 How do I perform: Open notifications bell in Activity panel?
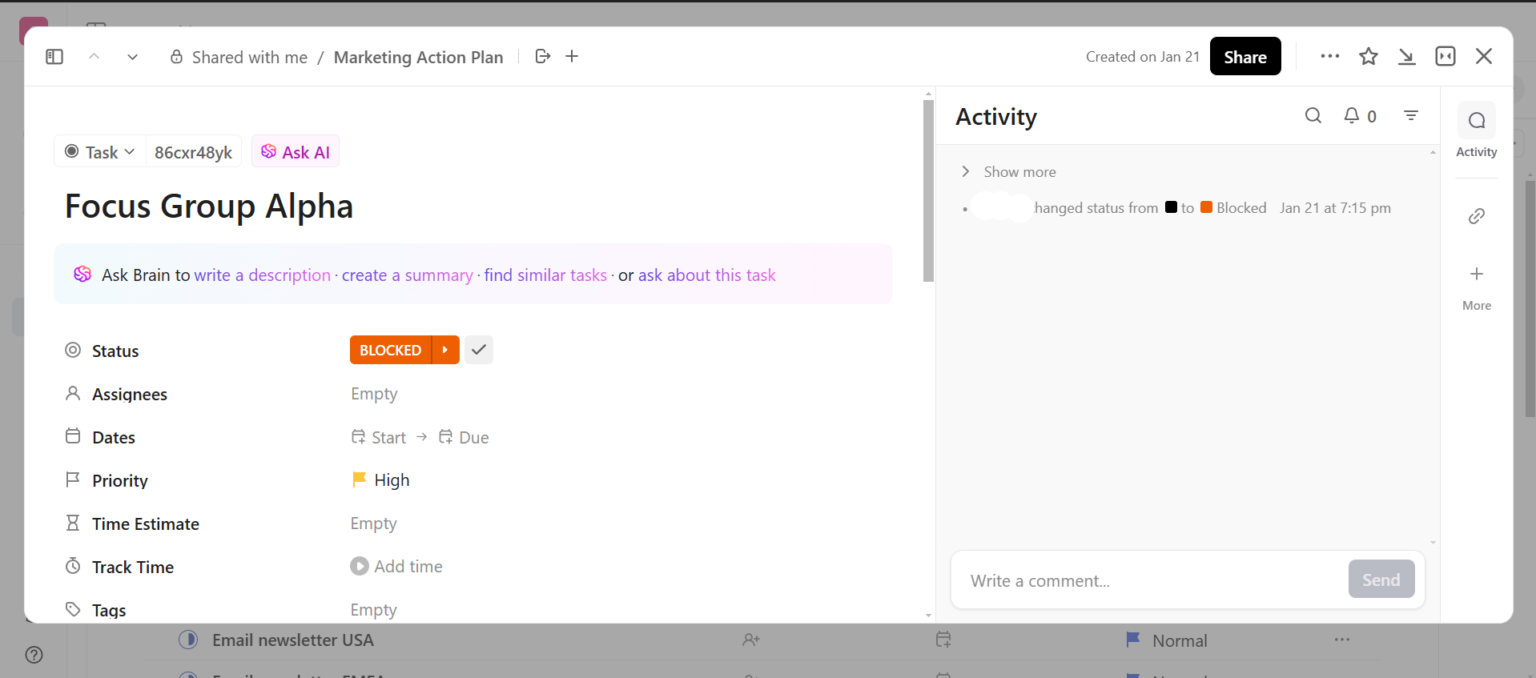[1352, 115]
